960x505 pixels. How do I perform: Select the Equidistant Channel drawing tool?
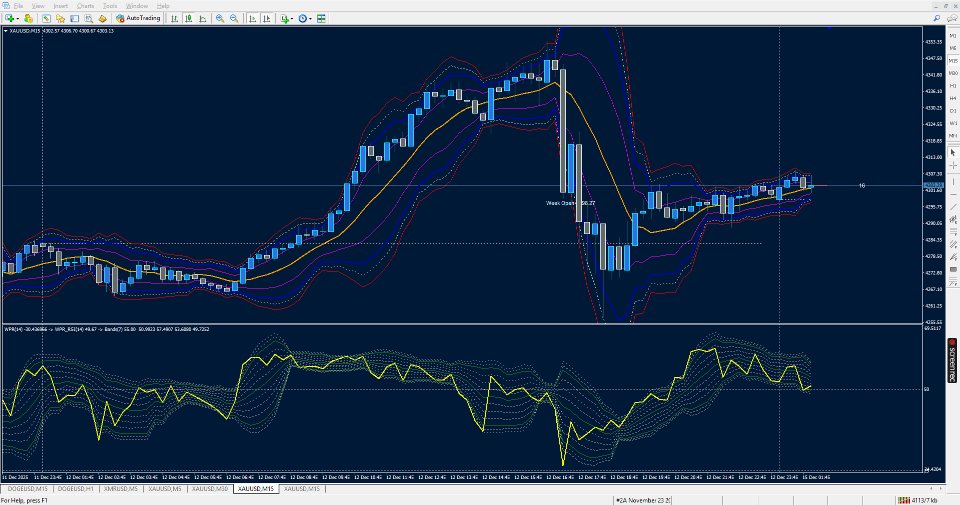(x=953, y=219)
